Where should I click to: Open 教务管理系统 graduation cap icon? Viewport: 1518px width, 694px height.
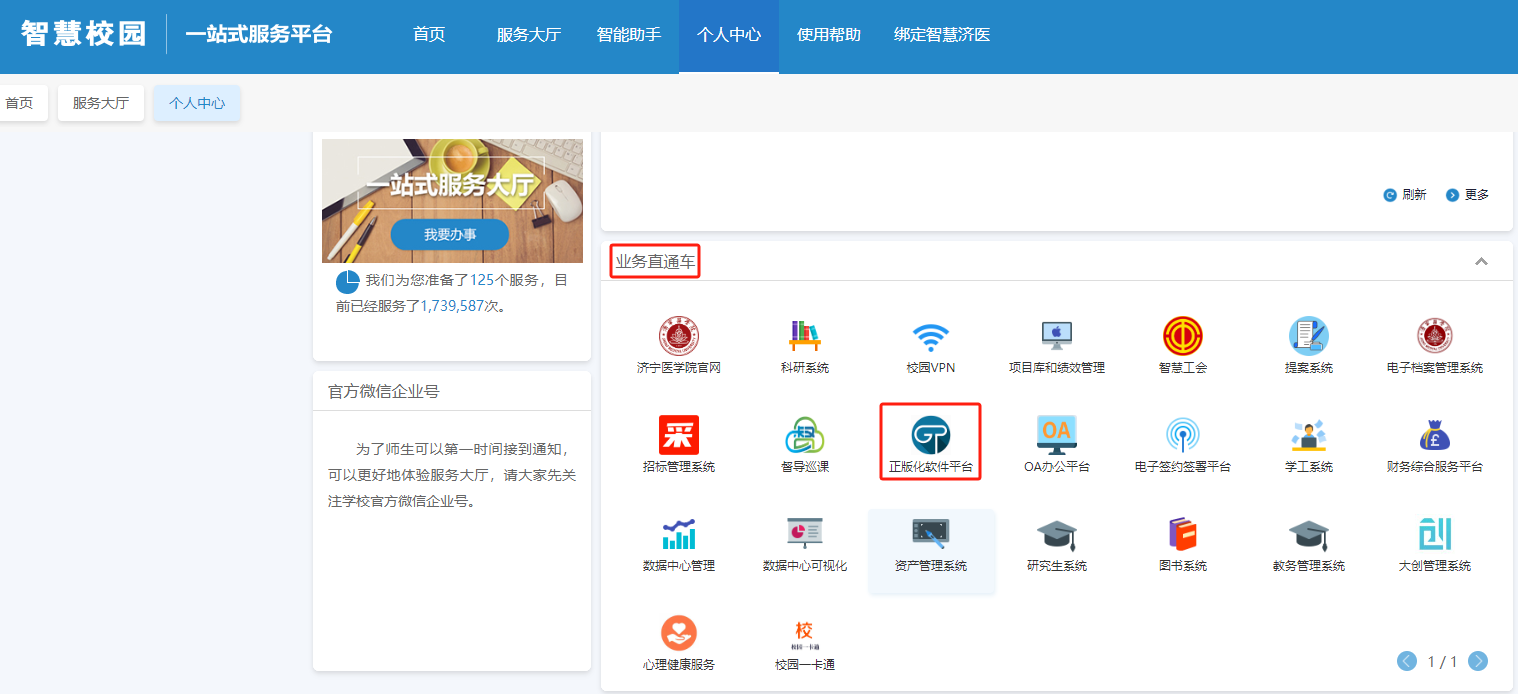(x=1309, y=534)
